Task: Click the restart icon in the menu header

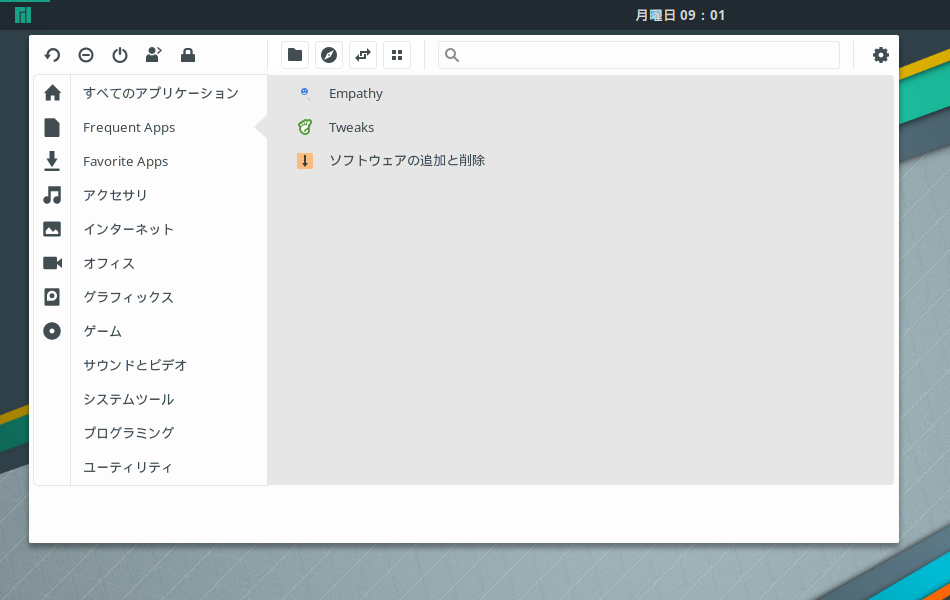Action: coord(52,55)
